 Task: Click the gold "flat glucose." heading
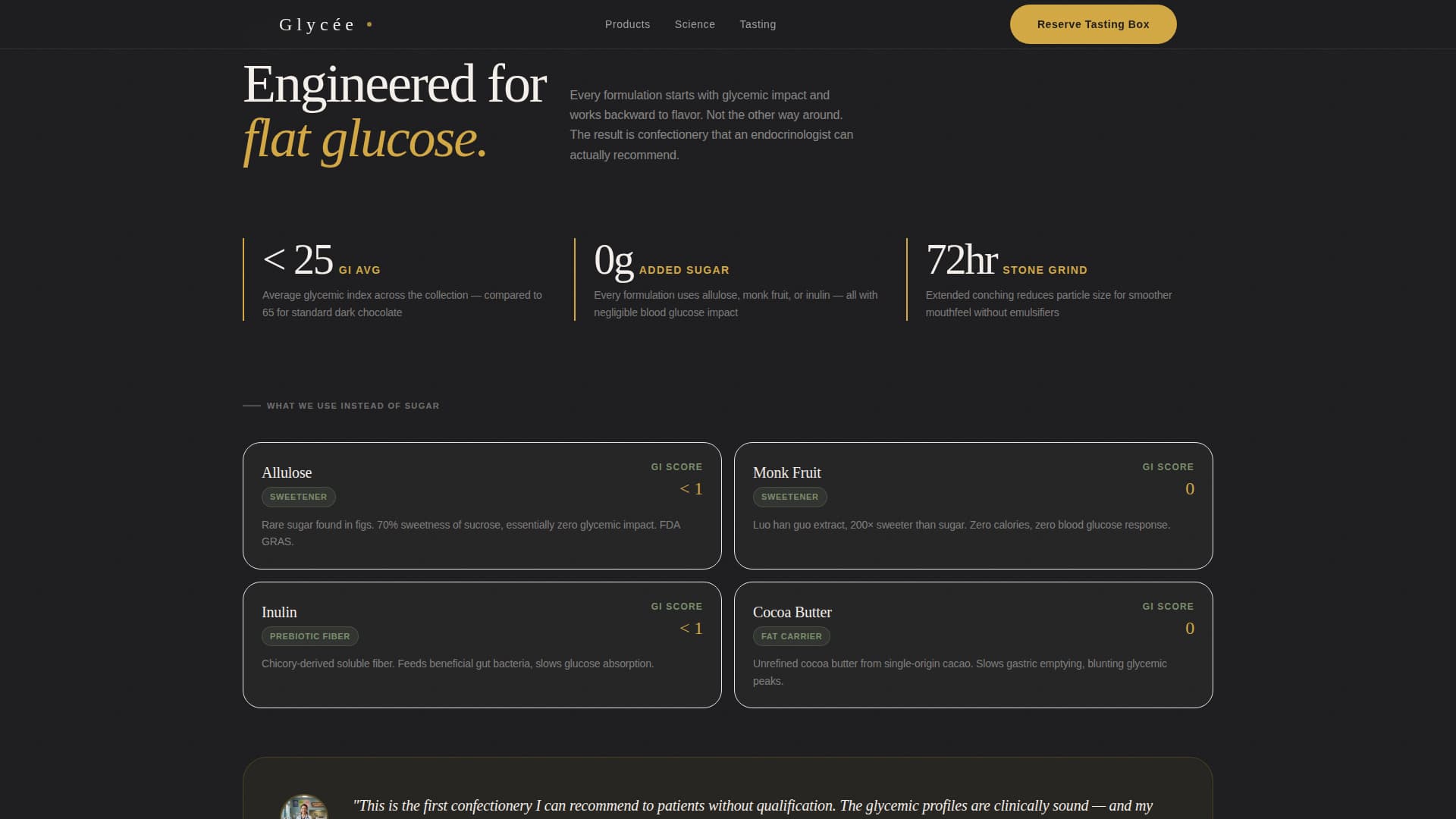(x=365, y=140)
